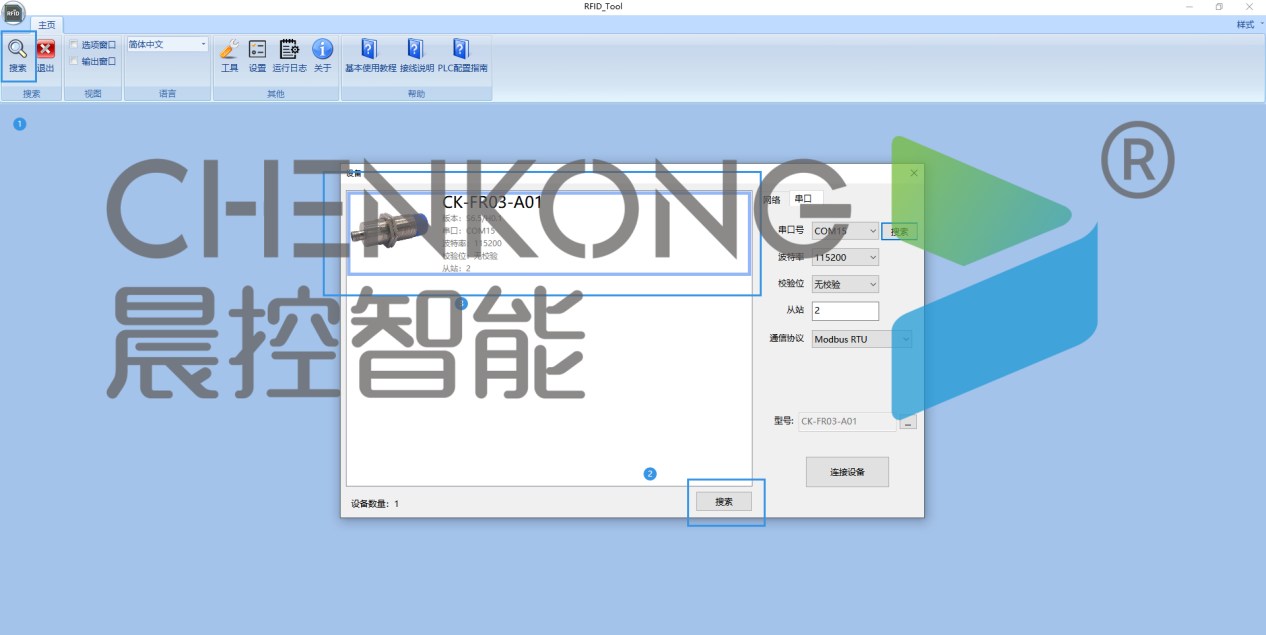Open the 工具 wrench tools icon
1266x635 pixels.
(x=229, y=48)
